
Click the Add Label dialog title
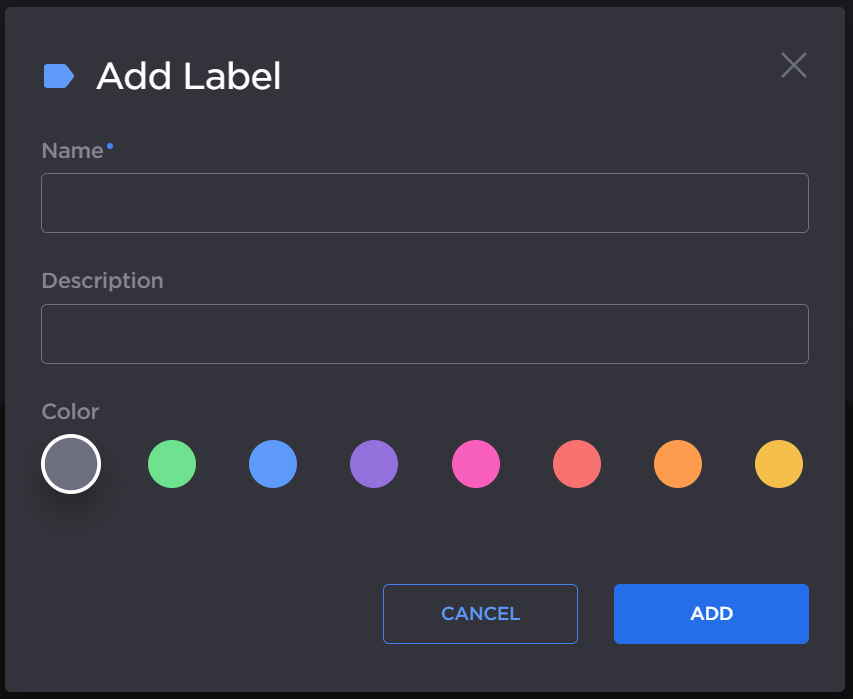point(188,75)
